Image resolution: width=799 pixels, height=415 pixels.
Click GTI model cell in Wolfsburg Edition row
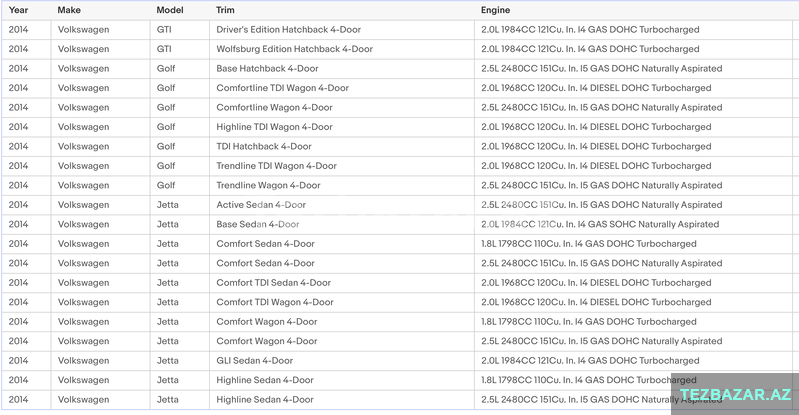tap(164, 49)
